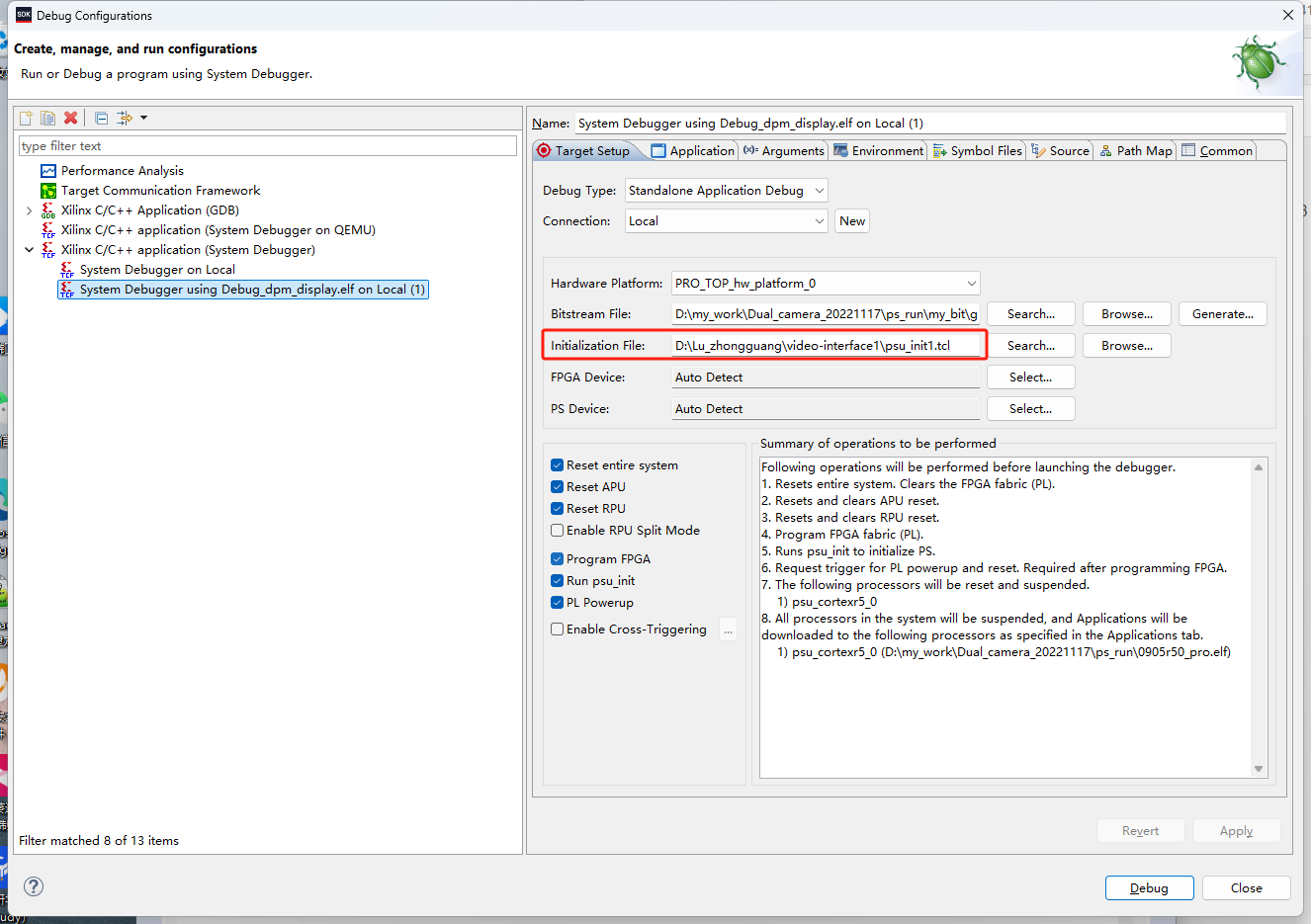Click the Duplicate launch configuration icon
The width and height of the screenshot is (1311, 924).
point(47,118)
